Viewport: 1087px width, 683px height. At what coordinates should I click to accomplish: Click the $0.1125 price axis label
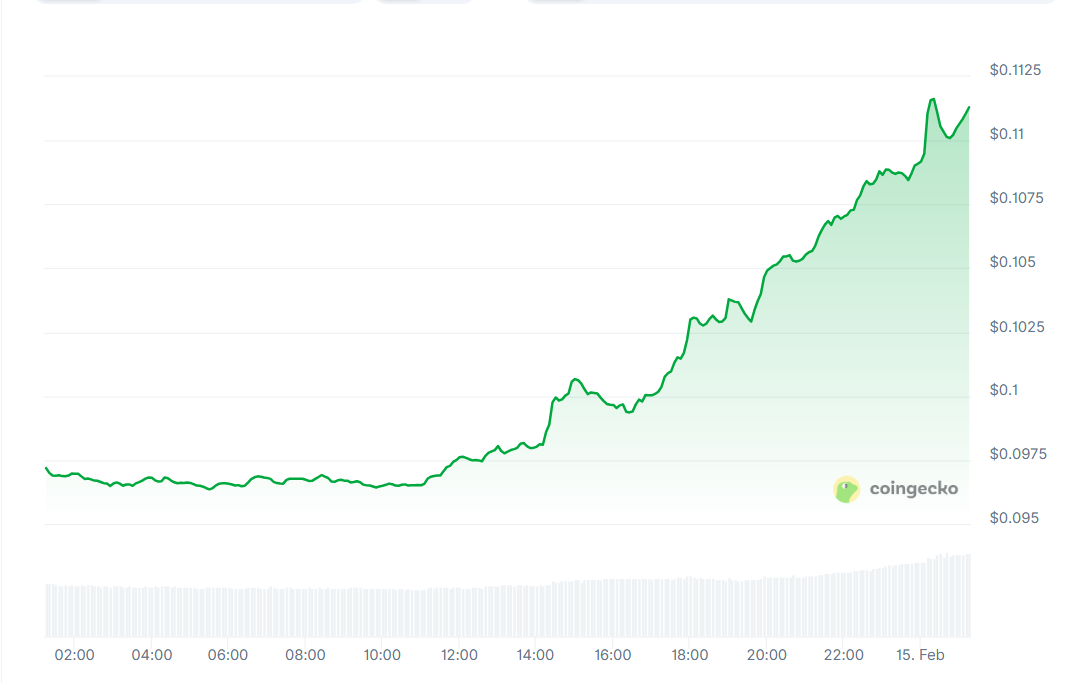(1015, 70)
